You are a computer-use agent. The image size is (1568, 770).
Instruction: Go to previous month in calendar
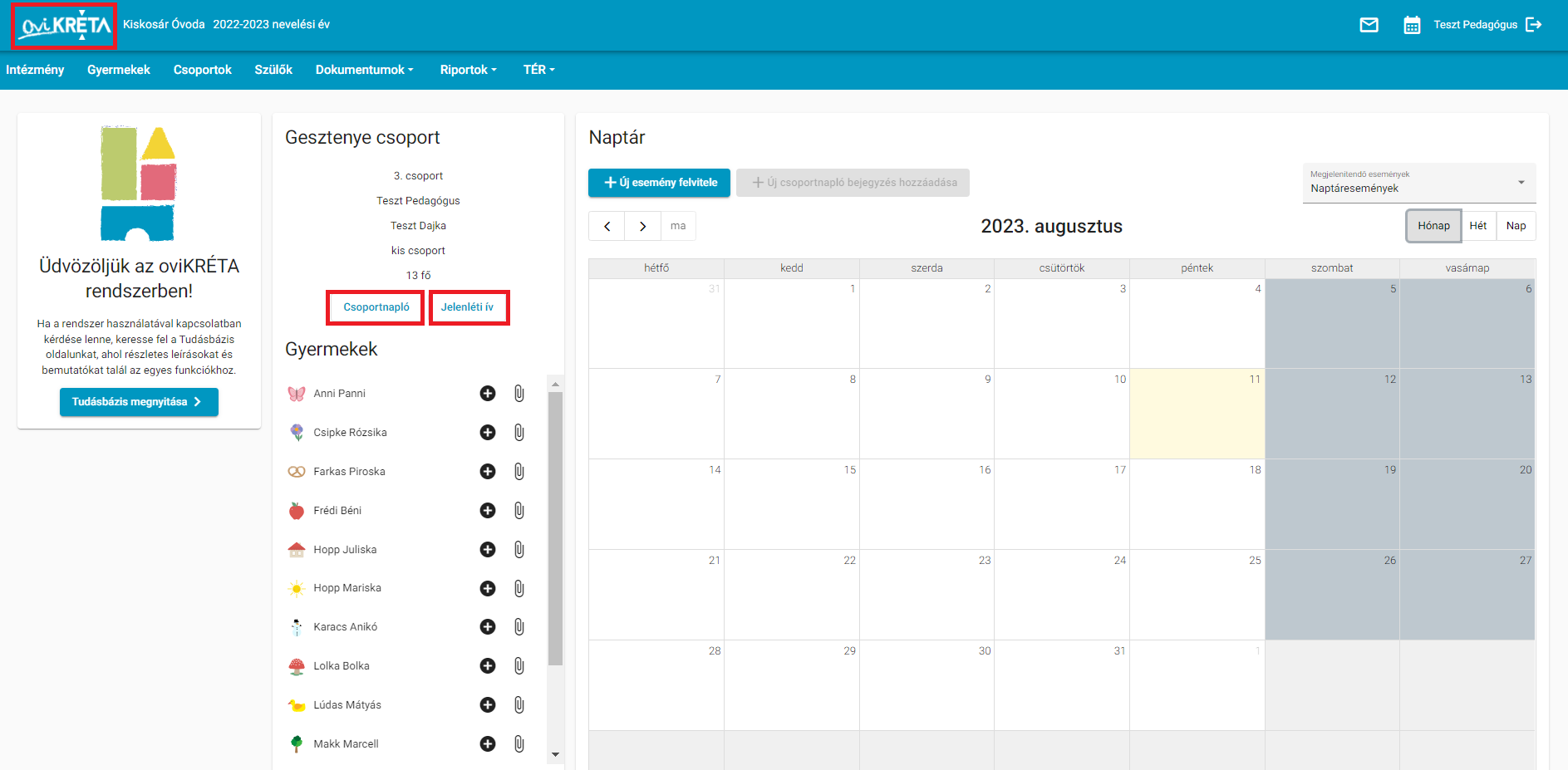tap(607, 226)
